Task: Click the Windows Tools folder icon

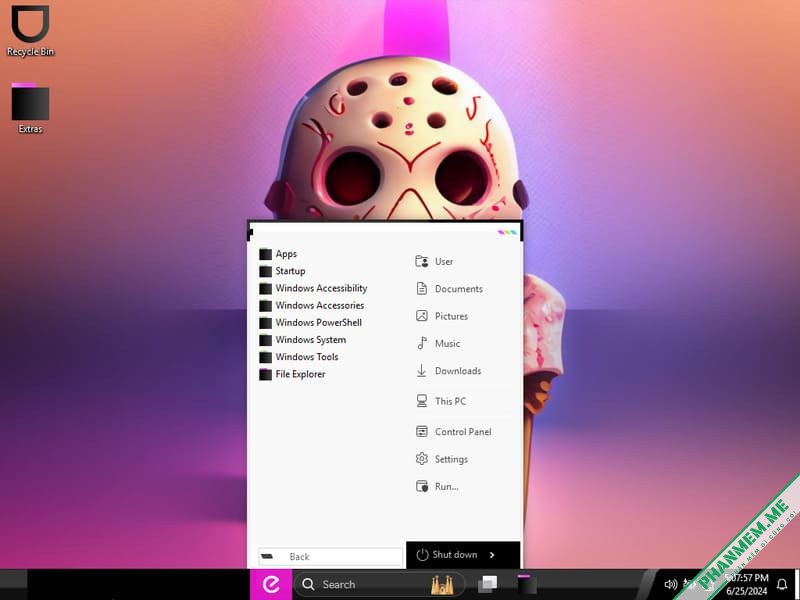Action: (265, 357)
